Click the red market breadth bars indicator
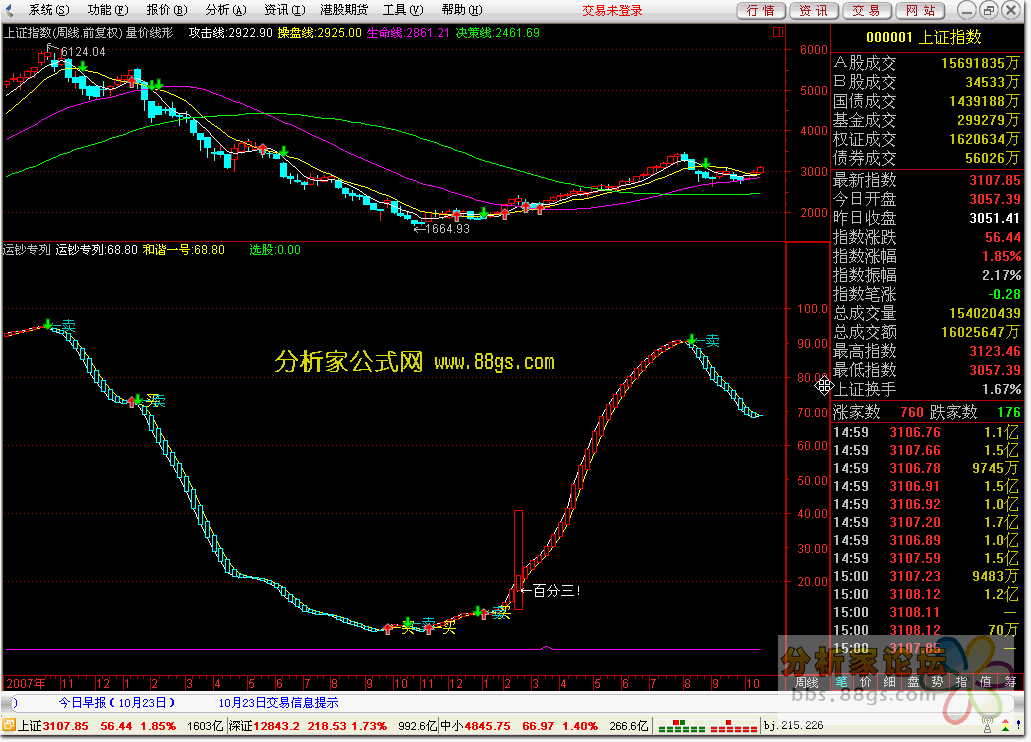 [734, 727]
